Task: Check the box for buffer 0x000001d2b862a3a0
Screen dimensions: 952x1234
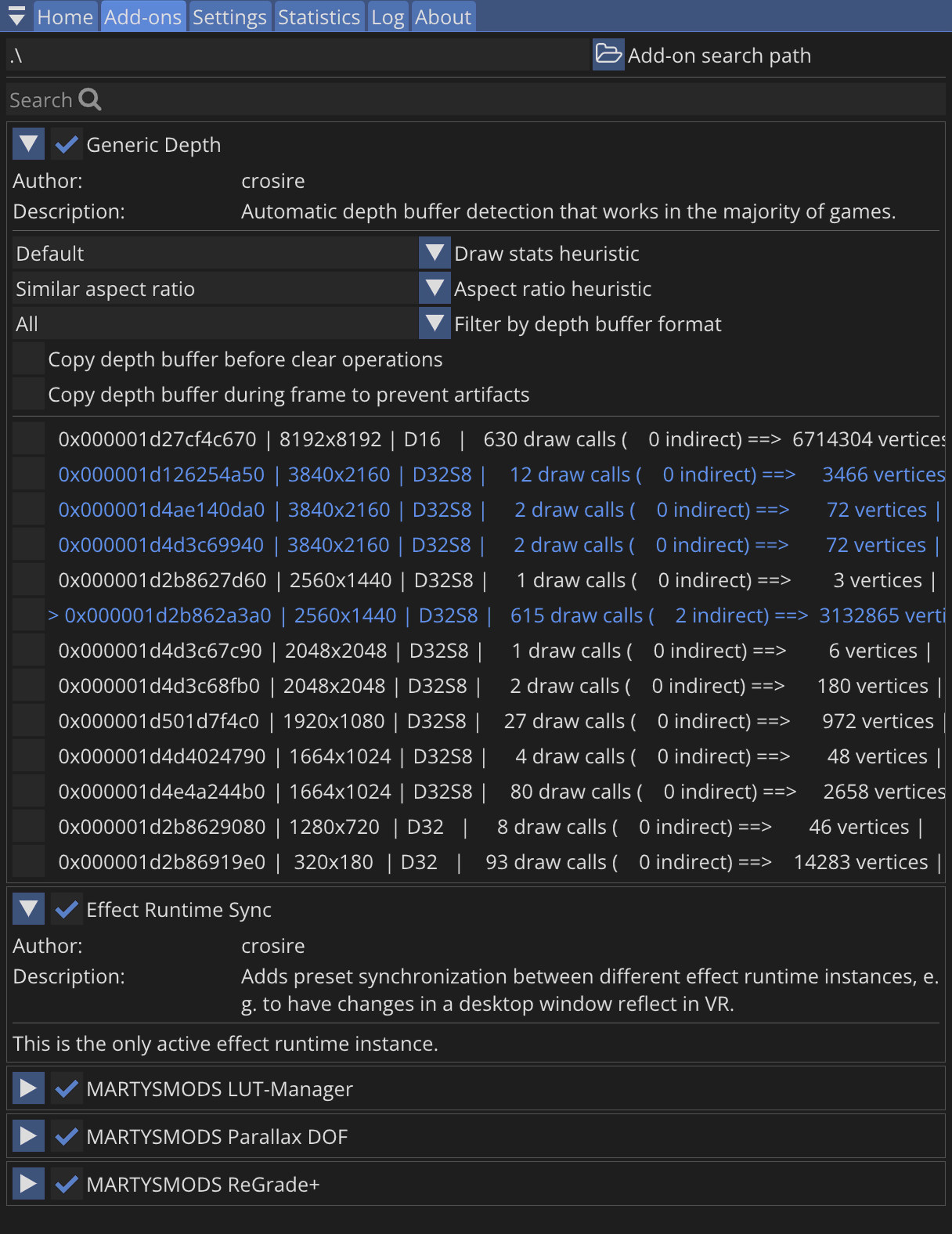Action: click(x=29, y=615)
